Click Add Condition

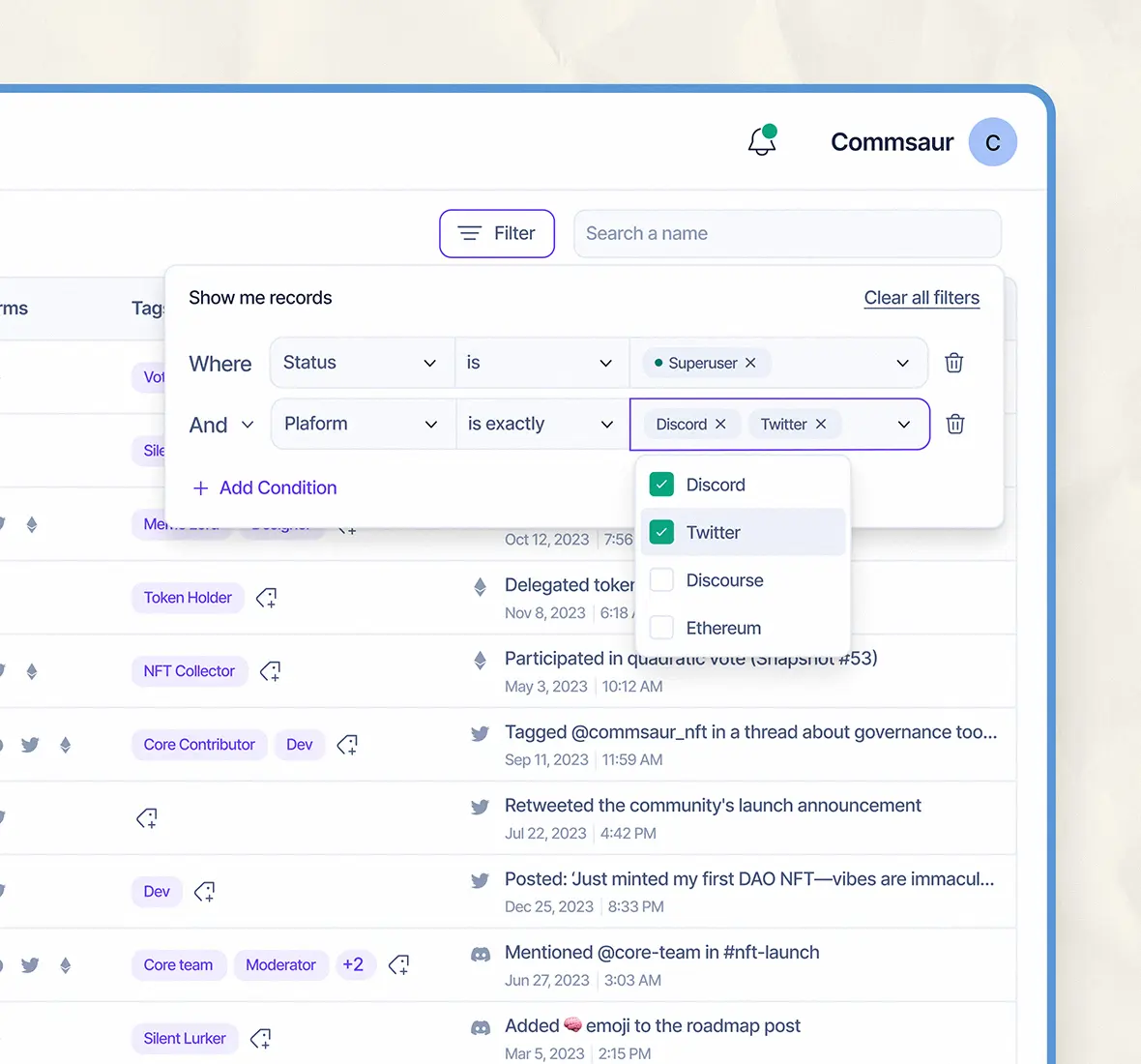click(265, 488)
